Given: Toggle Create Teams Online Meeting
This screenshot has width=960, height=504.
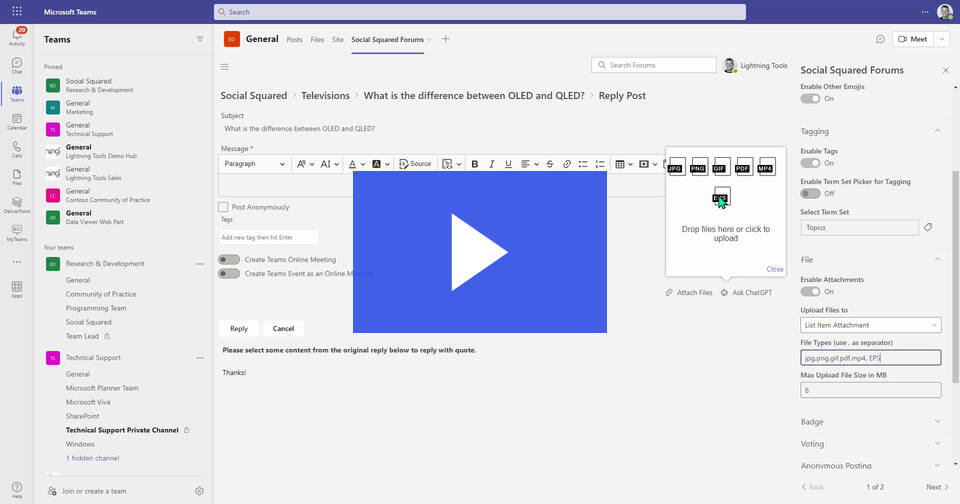Looking at the screenshot, I should point(229,260).
